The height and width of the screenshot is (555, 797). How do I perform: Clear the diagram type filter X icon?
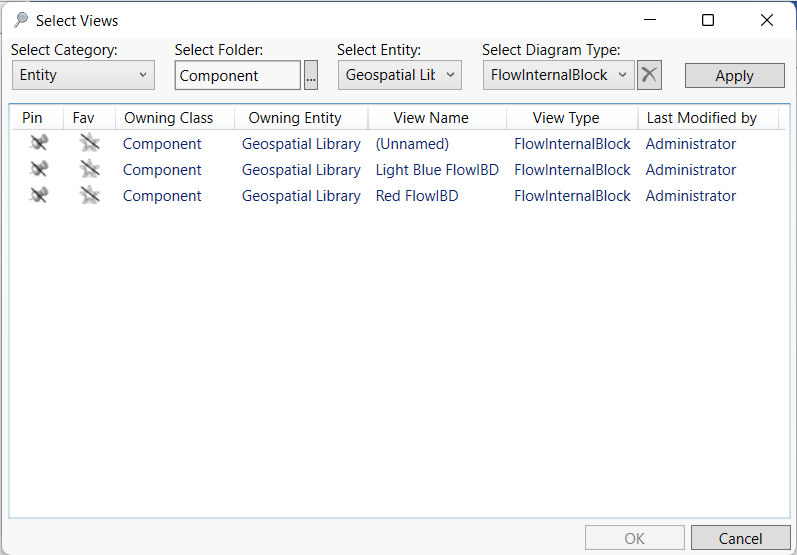point(649,75)
